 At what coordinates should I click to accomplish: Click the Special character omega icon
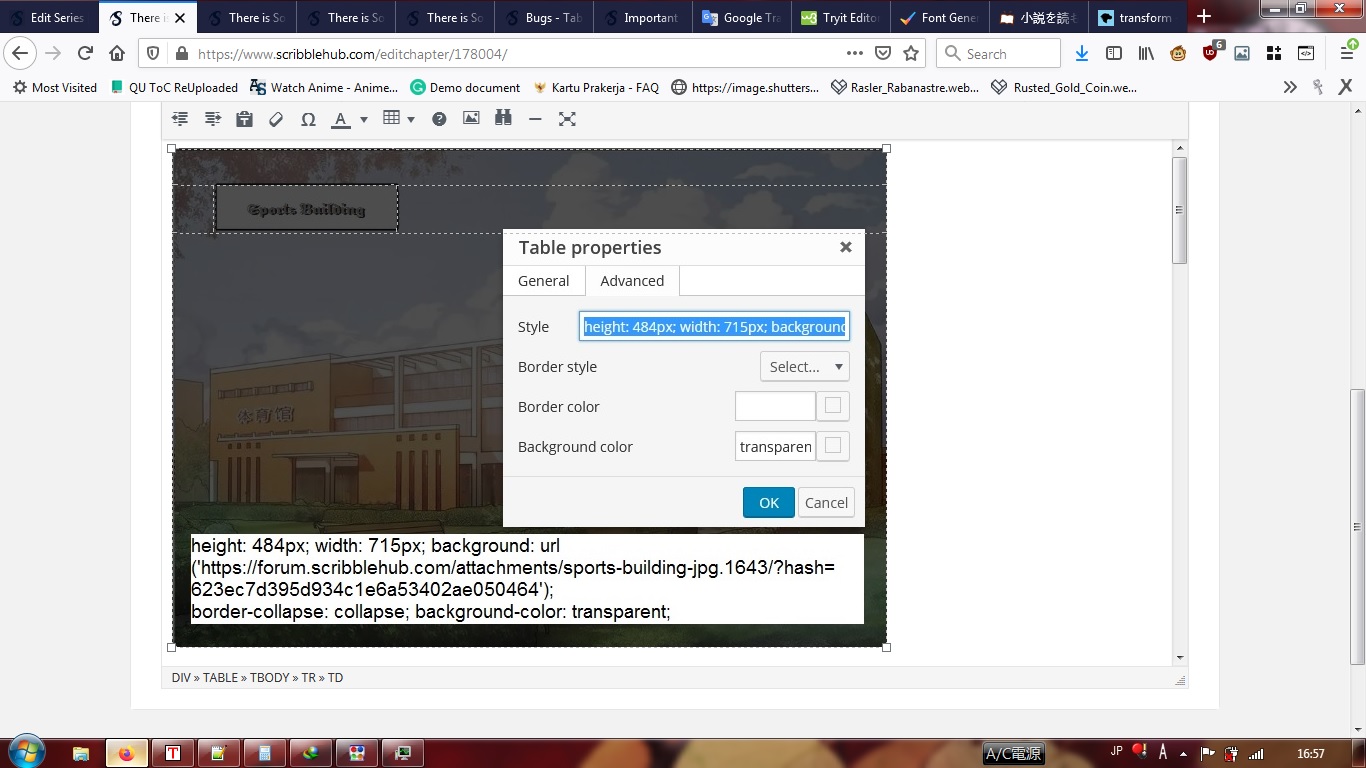(308, 119)
